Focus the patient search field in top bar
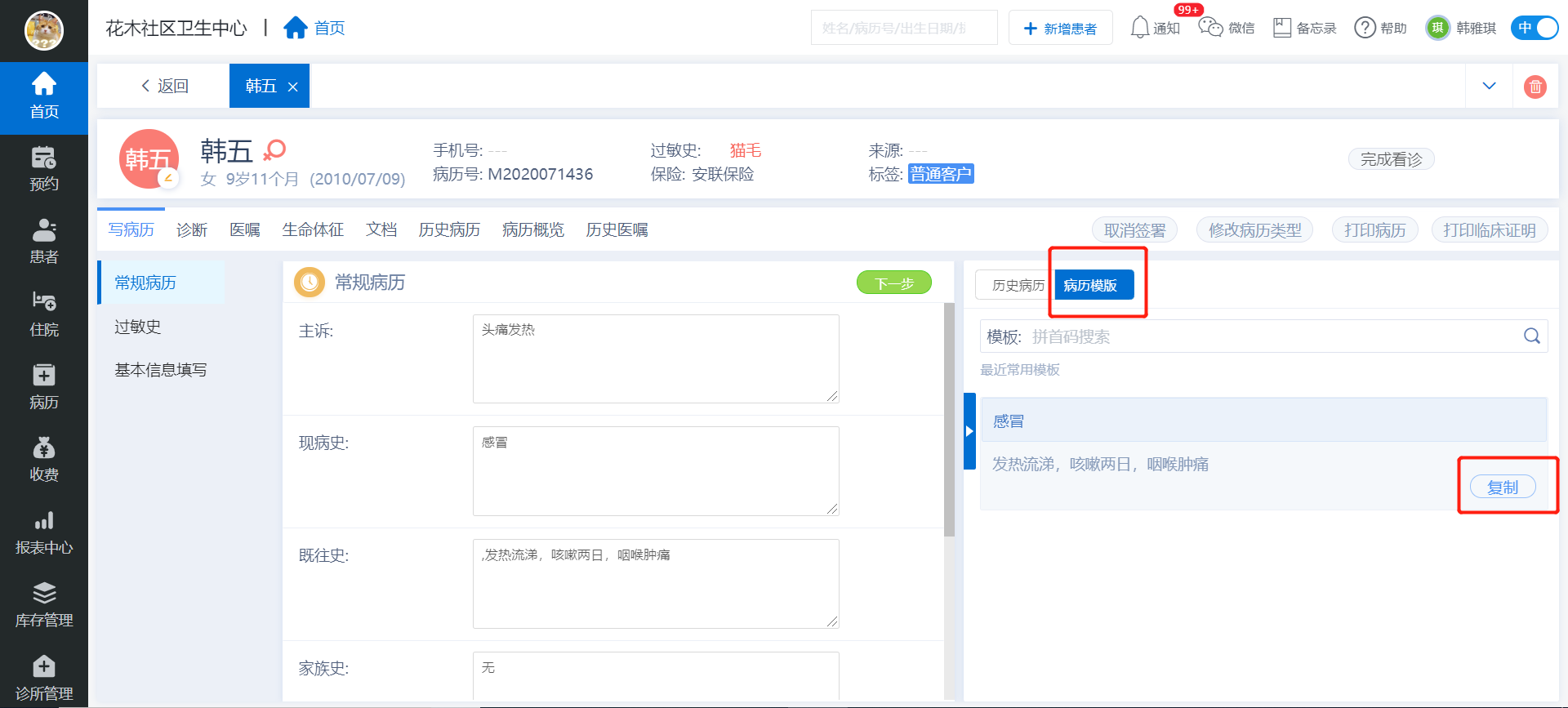Image resolution: width=1568 pixels, height=708 pixels. 904,28
